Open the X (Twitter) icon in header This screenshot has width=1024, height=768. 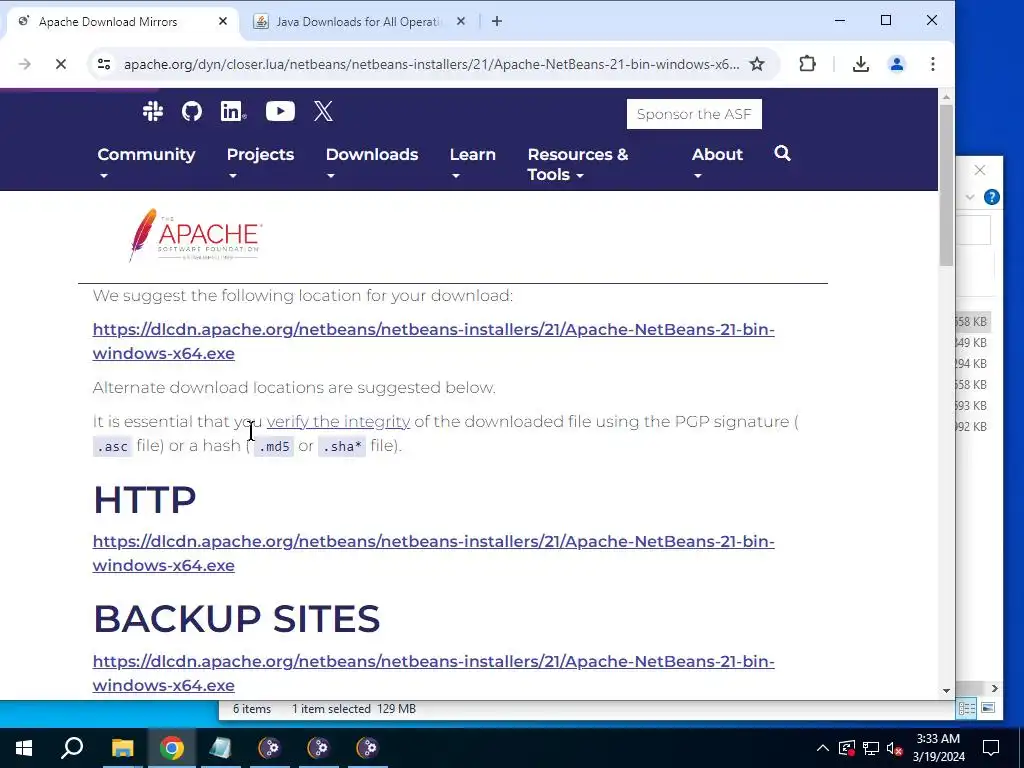pos(323,112)
